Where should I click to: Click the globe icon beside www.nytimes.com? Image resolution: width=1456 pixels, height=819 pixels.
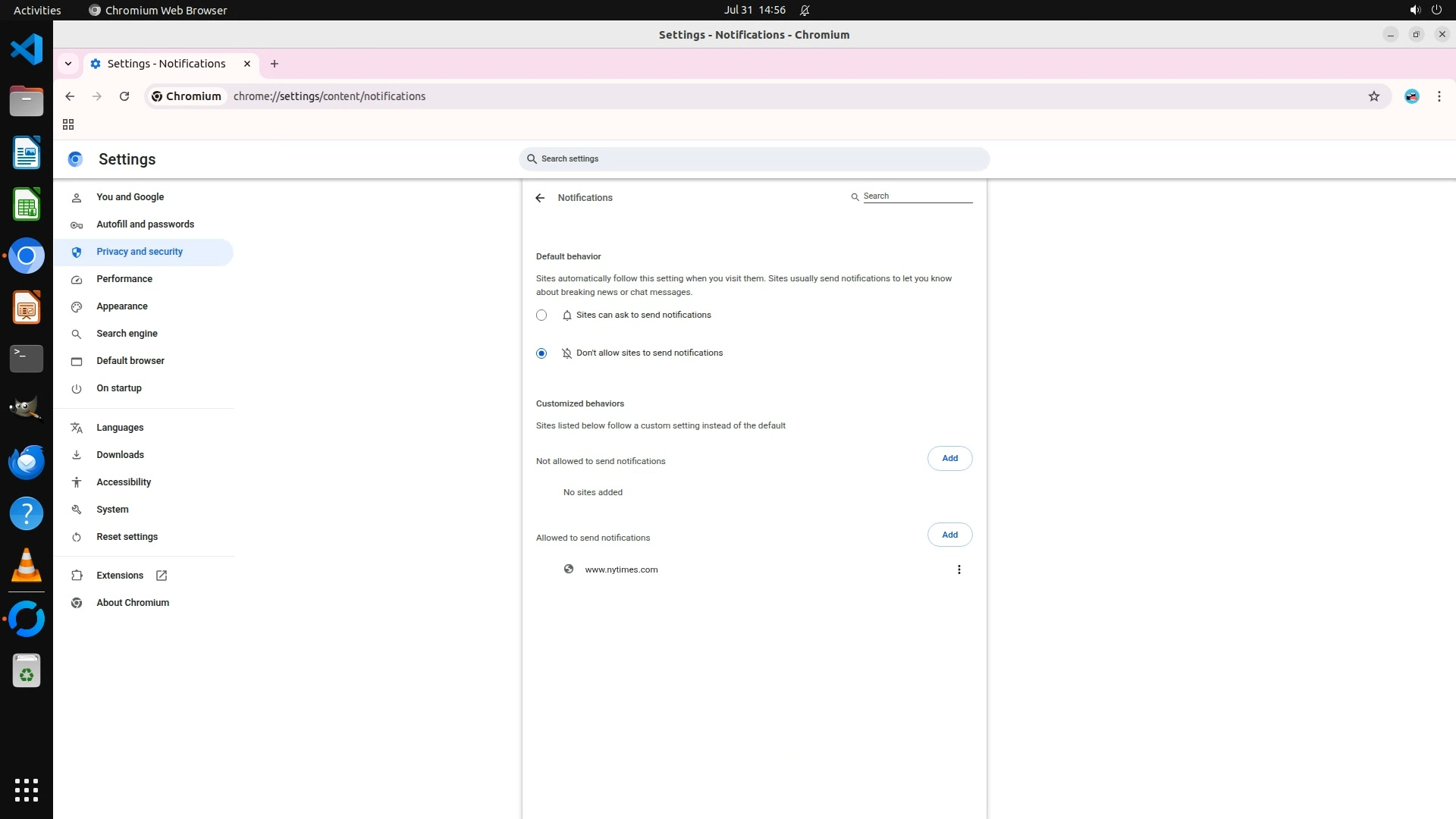click(569, 570)
